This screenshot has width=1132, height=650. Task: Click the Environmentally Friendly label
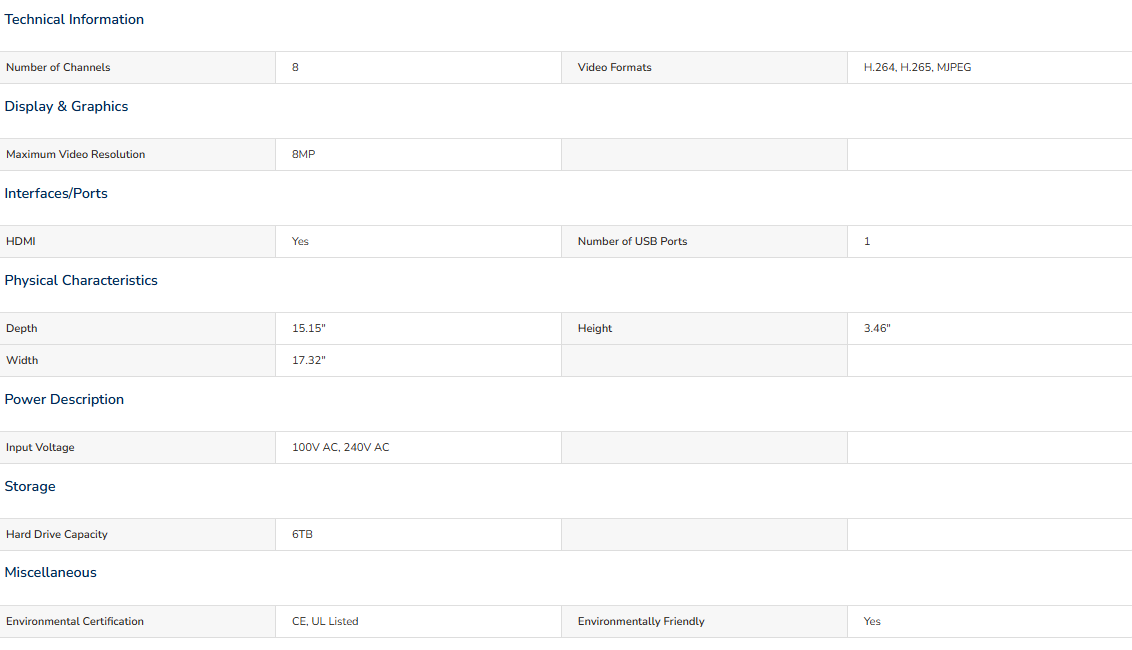640,622
